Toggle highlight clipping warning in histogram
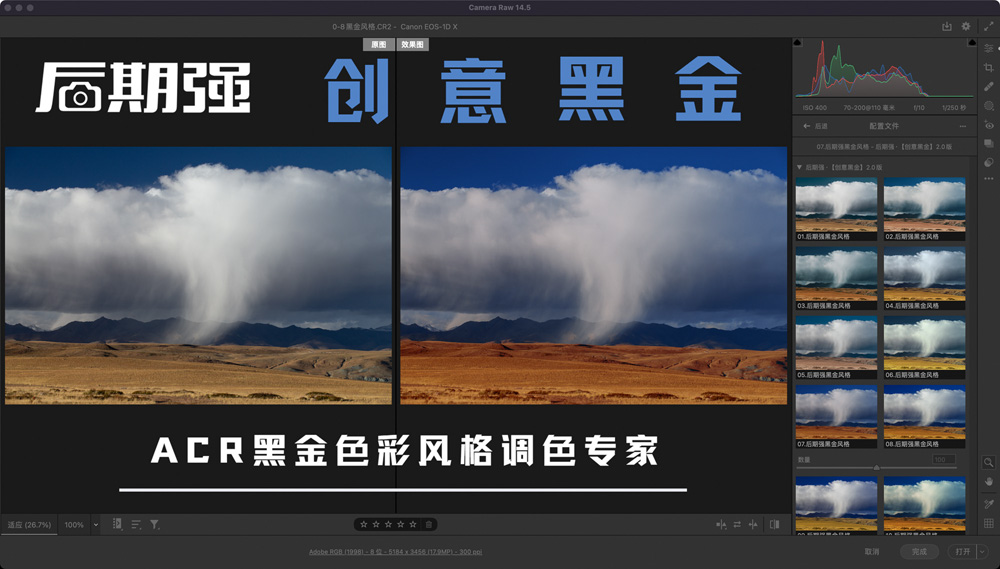The height and width of the screenshot is (569, 1000). 972,42
